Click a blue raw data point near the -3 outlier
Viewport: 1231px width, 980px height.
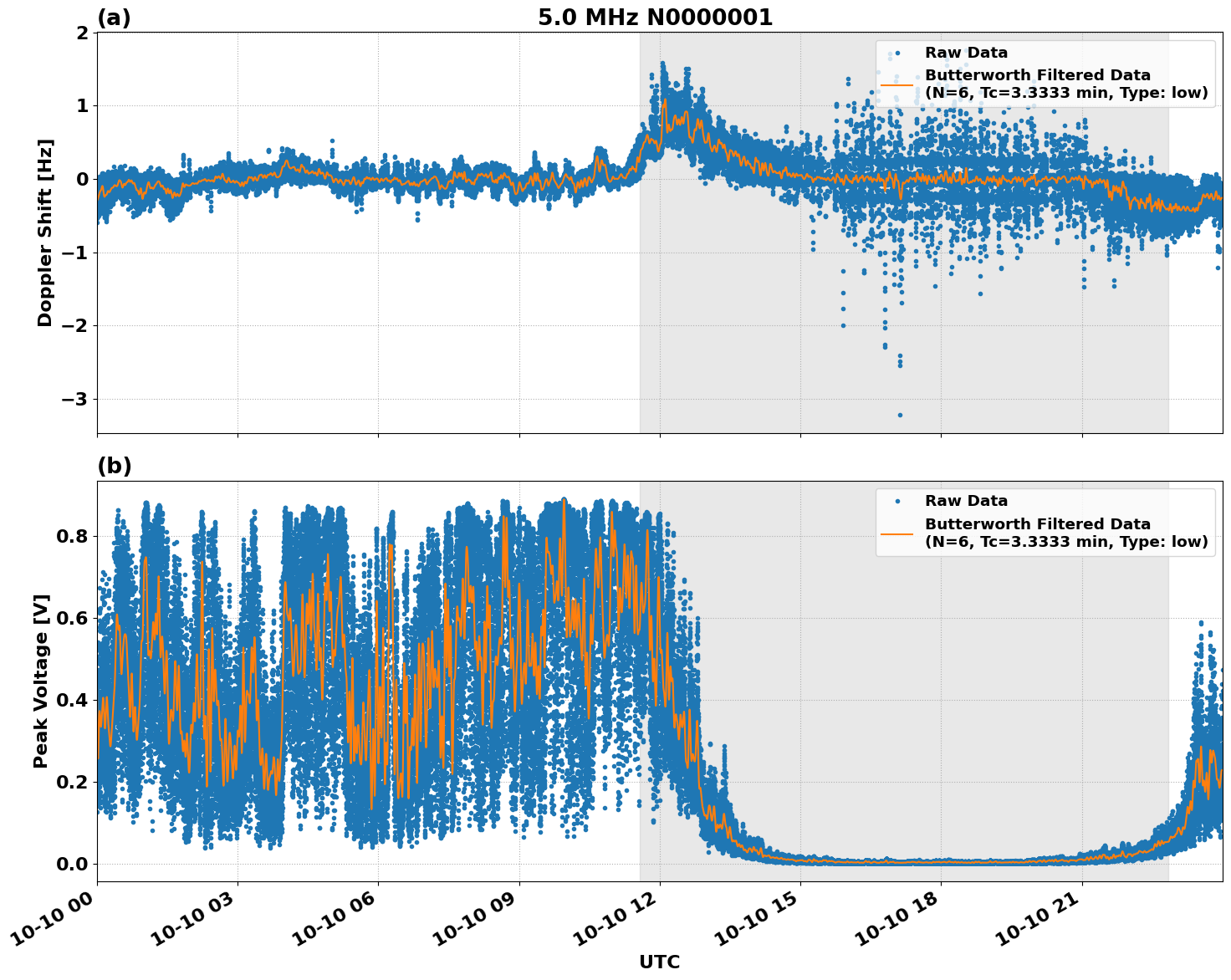(900, 413)
